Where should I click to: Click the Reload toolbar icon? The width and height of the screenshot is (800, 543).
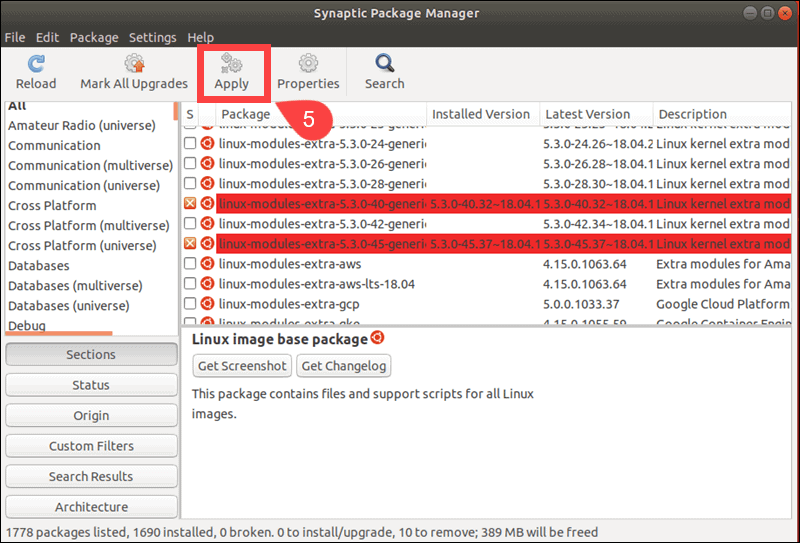coord(36,64)
